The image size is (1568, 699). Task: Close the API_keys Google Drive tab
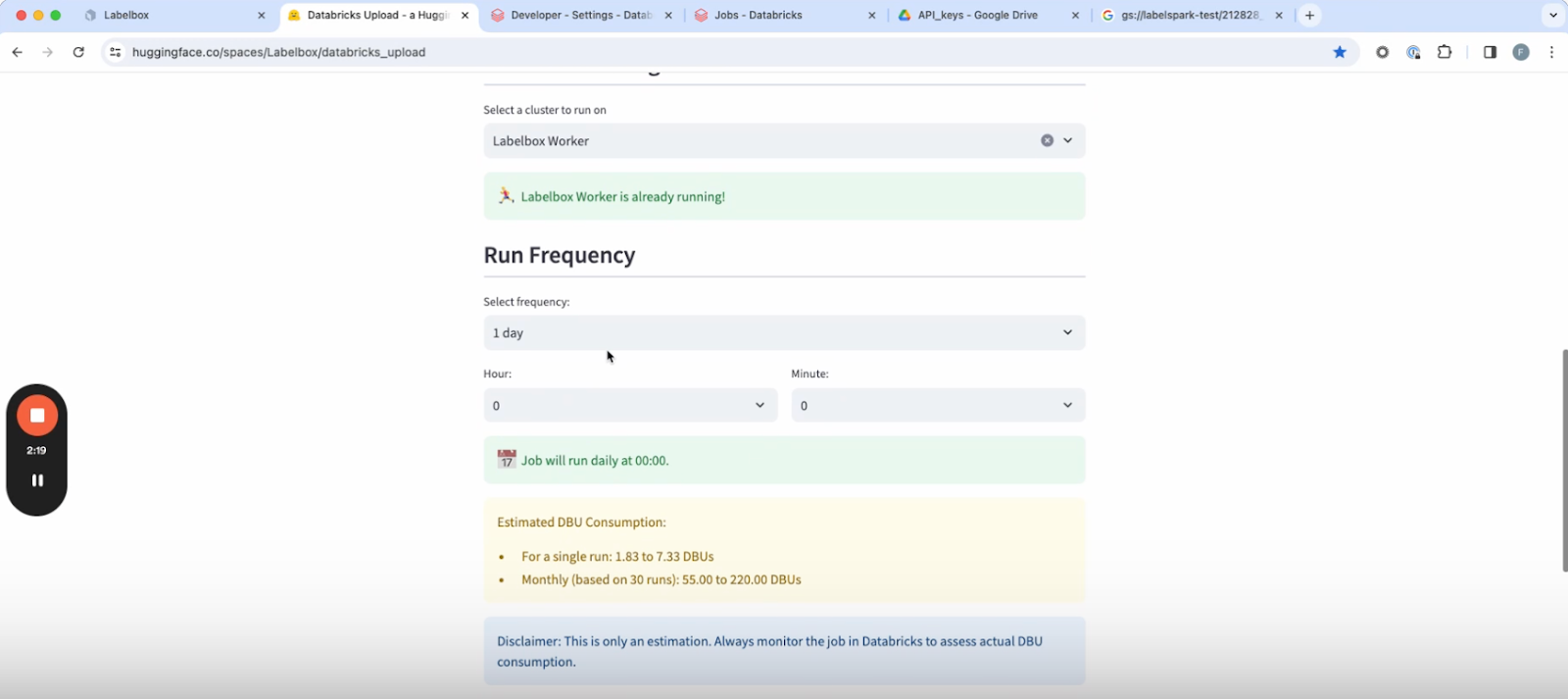(x=1075, y=16)
